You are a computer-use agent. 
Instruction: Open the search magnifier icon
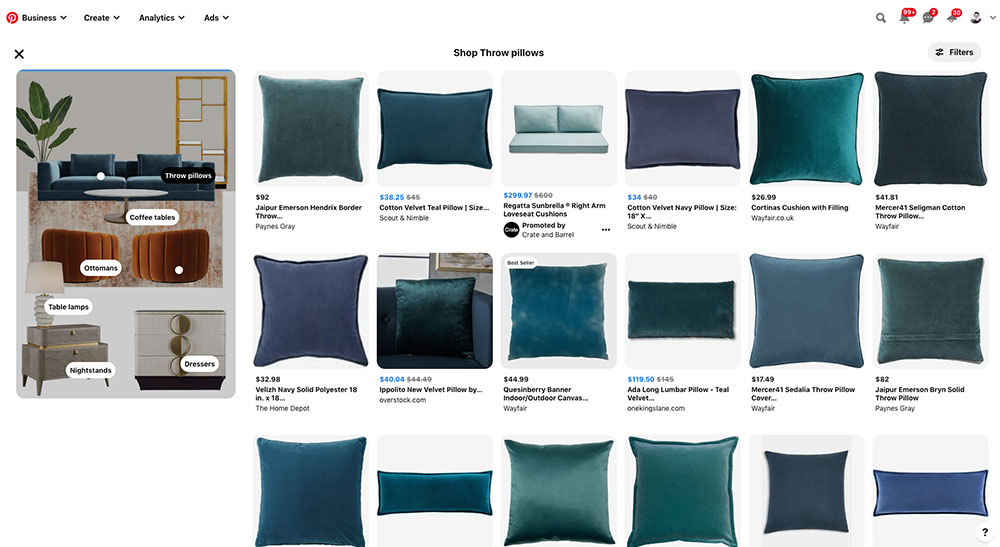click(881, 18)
